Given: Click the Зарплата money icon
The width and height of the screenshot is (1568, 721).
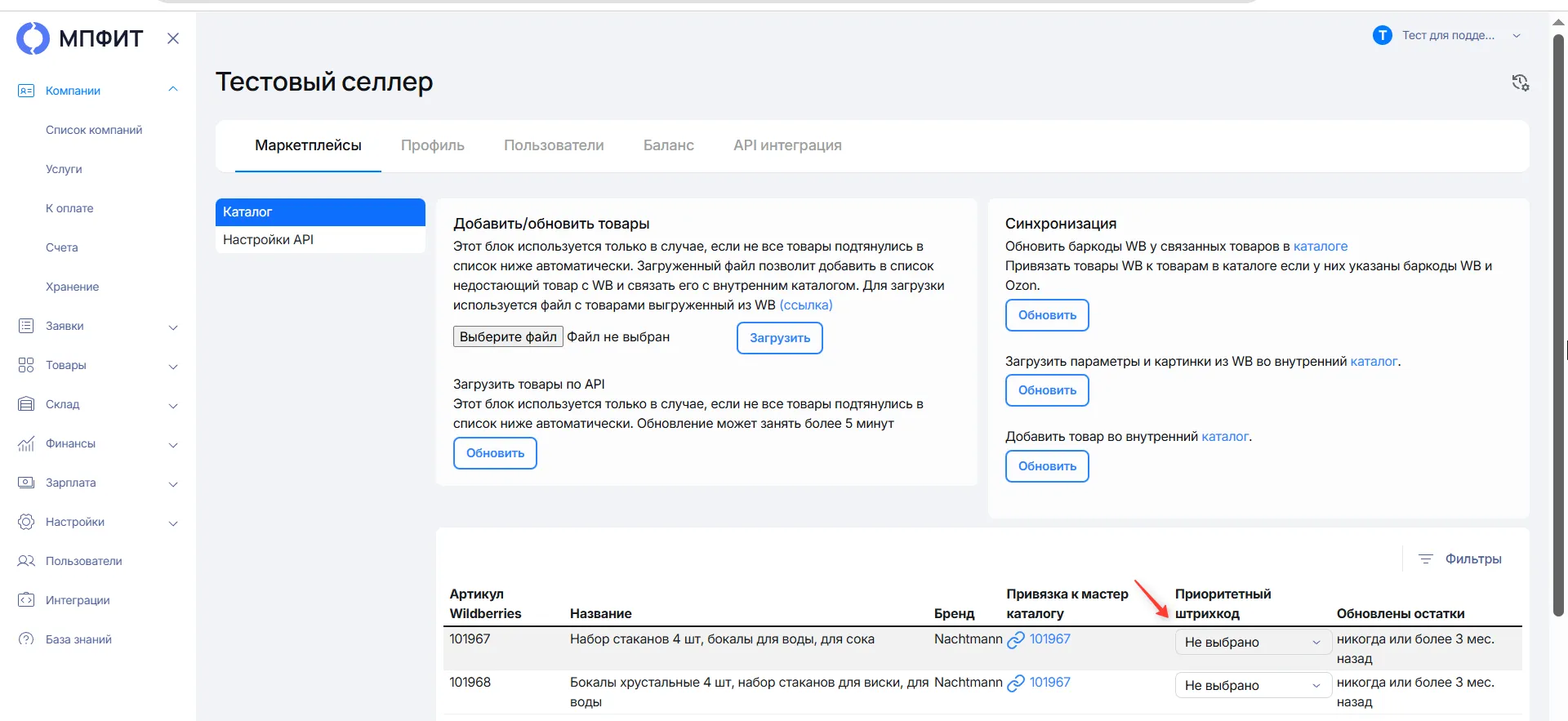Looking at the screenshot, I should tap(26, 483).
